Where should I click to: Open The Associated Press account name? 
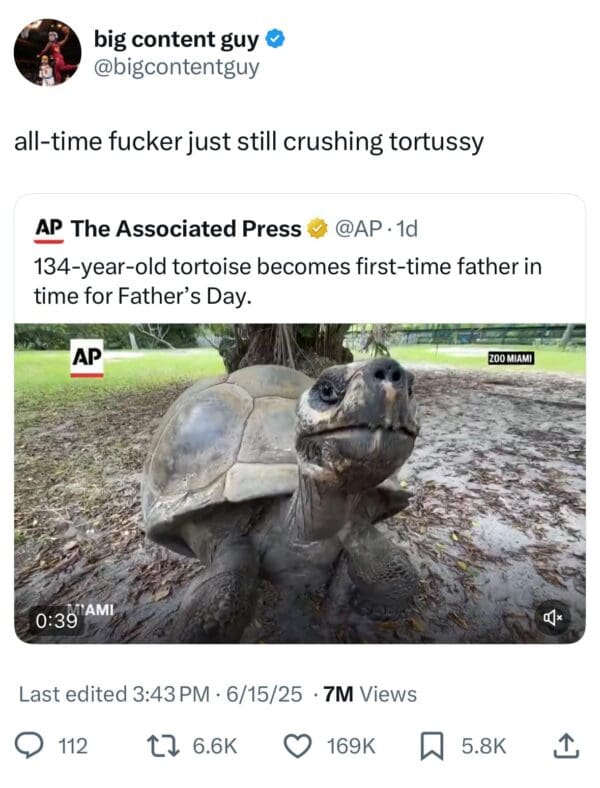[186, 229]
